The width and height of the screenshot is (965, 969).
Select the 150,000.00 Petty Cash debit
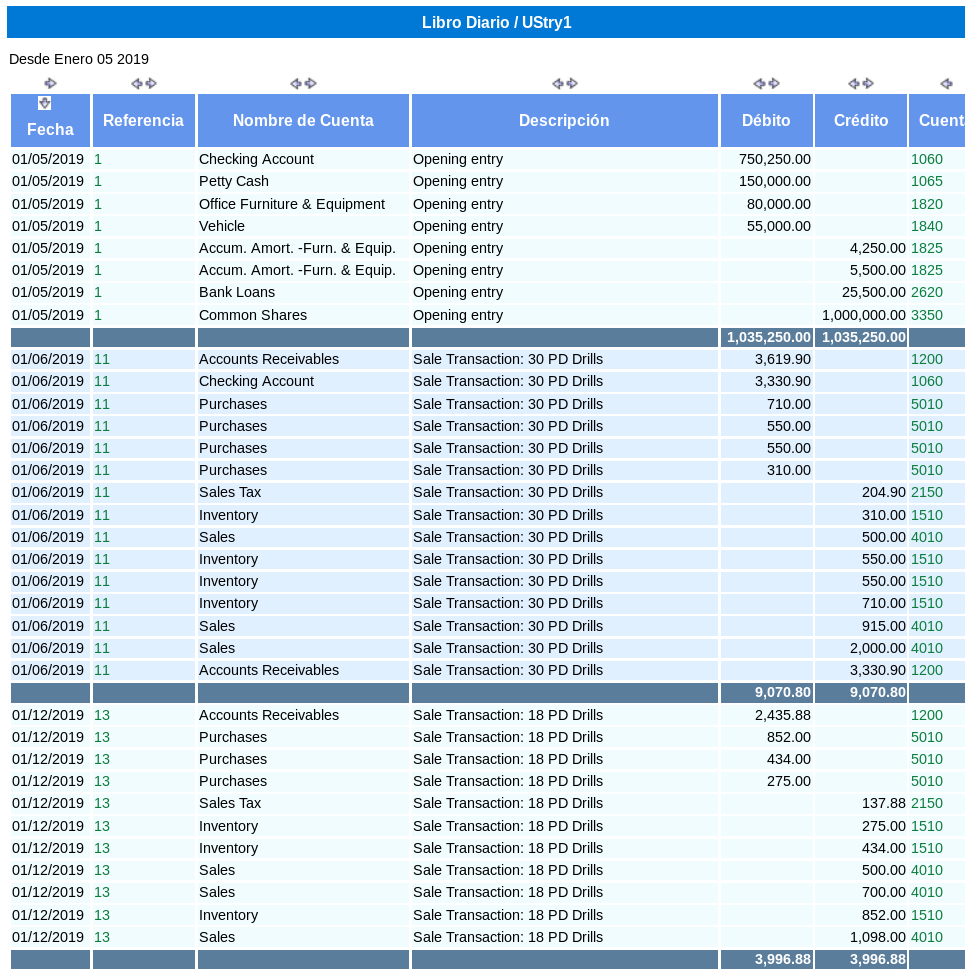(775, 181)
